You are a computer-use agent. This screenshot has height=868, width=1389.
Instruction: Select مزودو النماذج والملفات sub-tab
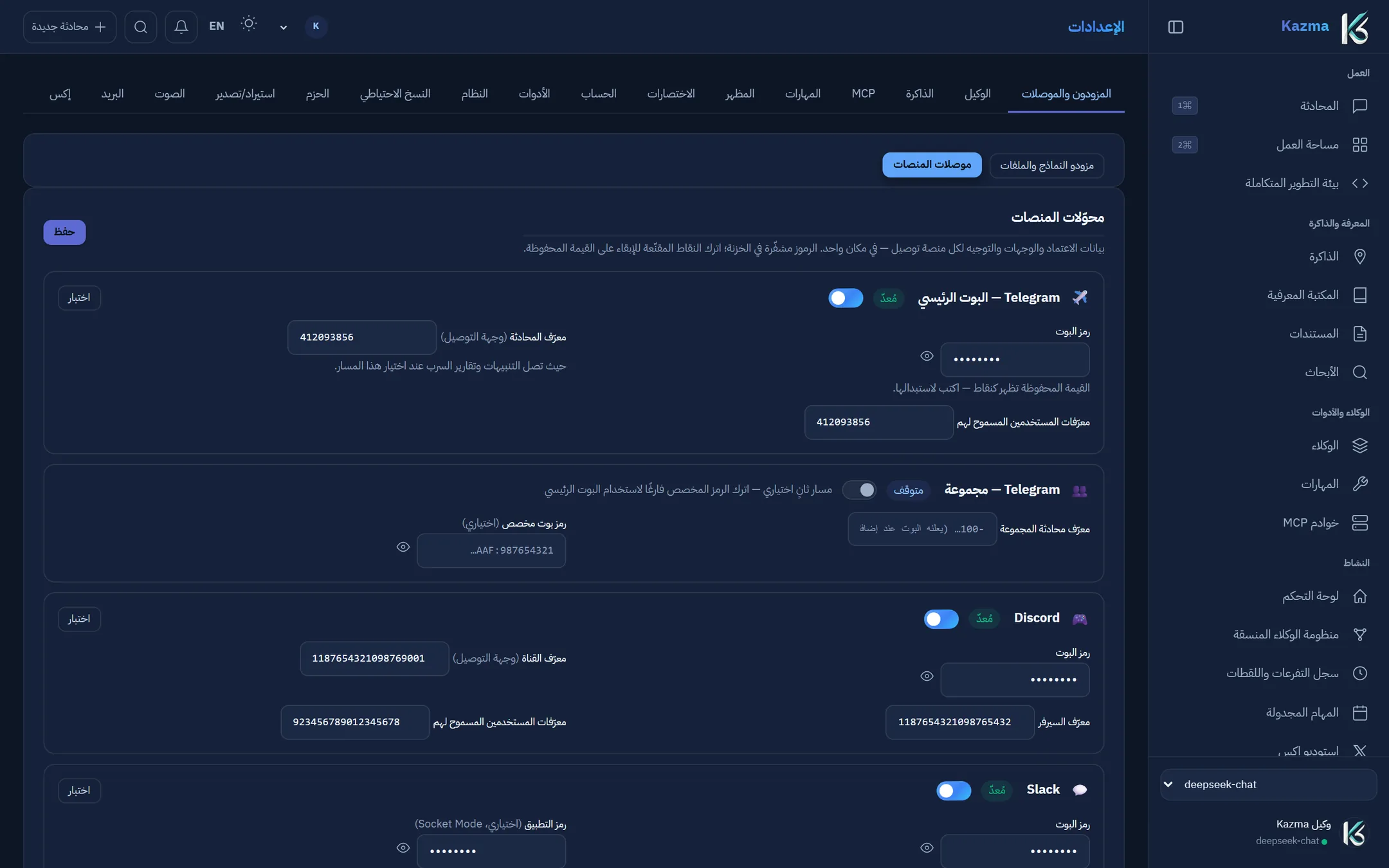tap(1047, 166)
